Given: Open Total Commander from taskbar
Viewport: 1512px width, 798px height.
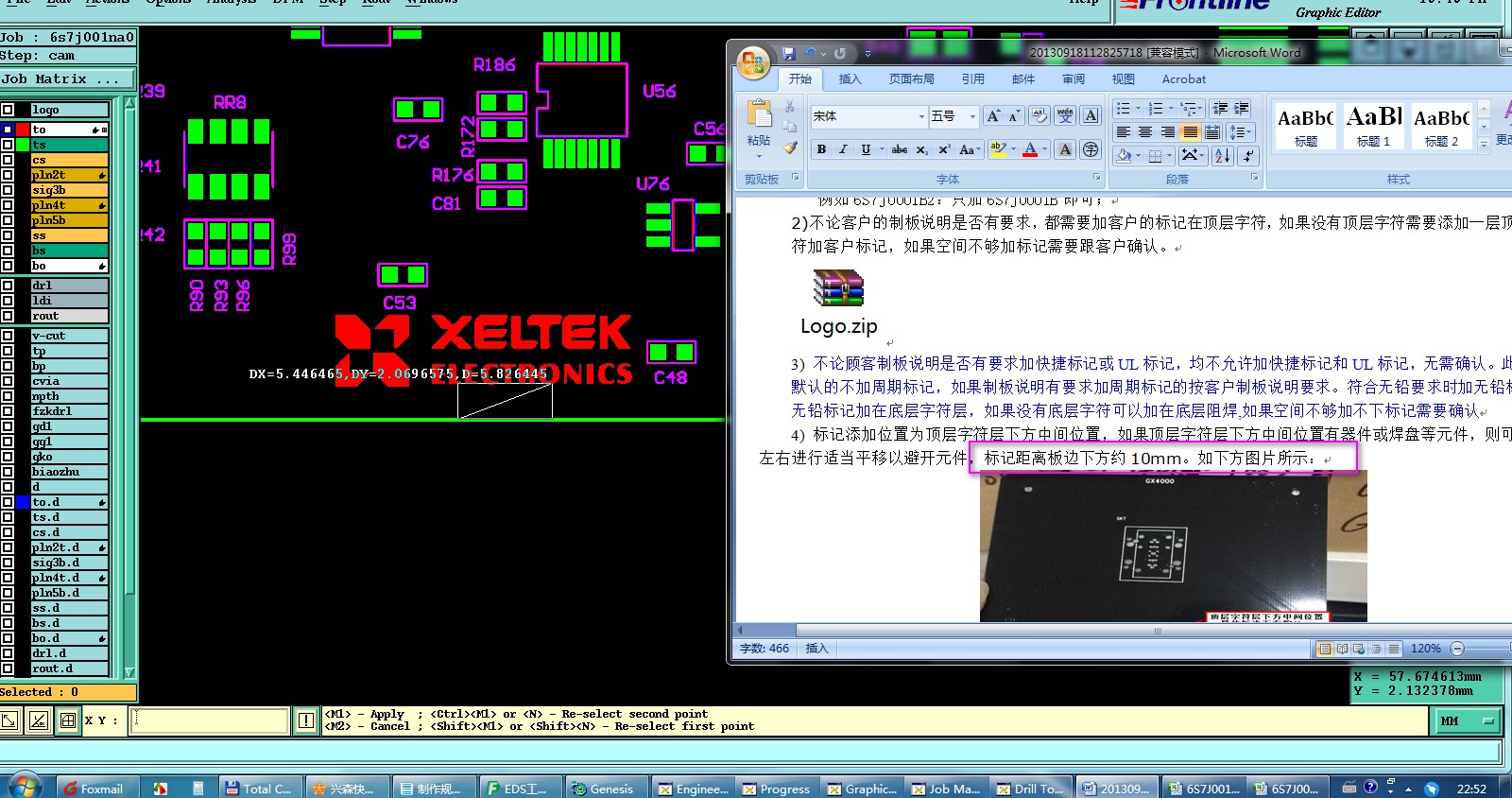Looking at the screenshot, I should pyautogui.click(x=261, y=788).
